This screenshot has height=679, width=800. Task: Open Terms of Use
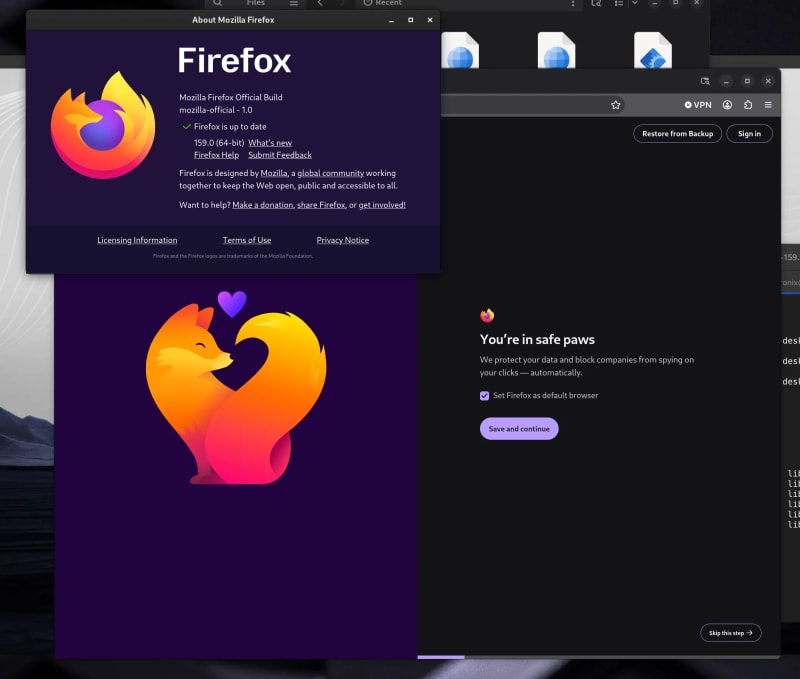247,240
